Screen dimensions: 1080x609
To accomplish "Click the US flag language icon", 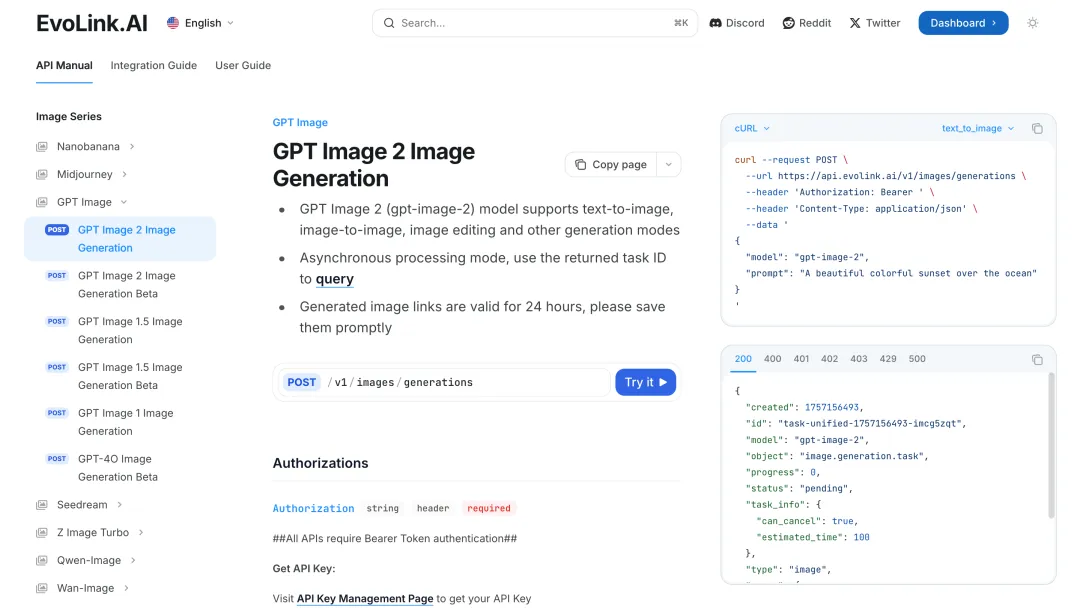I will pyautogui.click(x=173, y=23).
